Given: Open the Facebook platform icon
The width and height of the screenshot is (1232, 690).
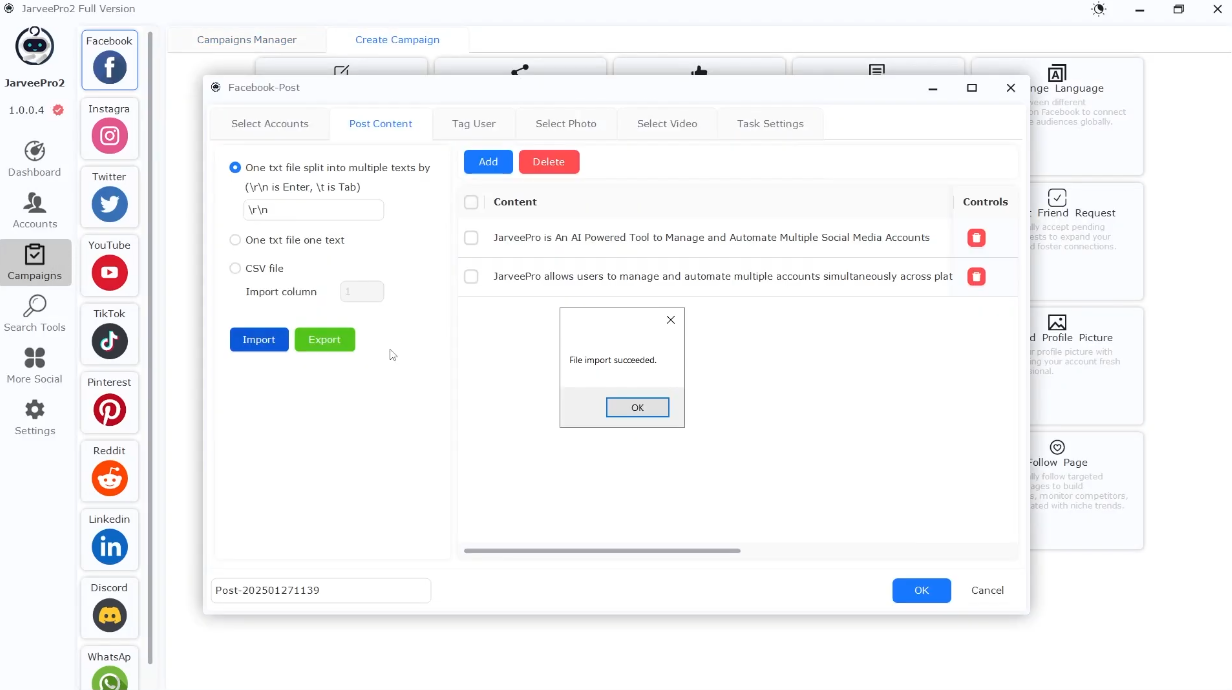Looking at the screenshot, I should [x=109, y=68].
